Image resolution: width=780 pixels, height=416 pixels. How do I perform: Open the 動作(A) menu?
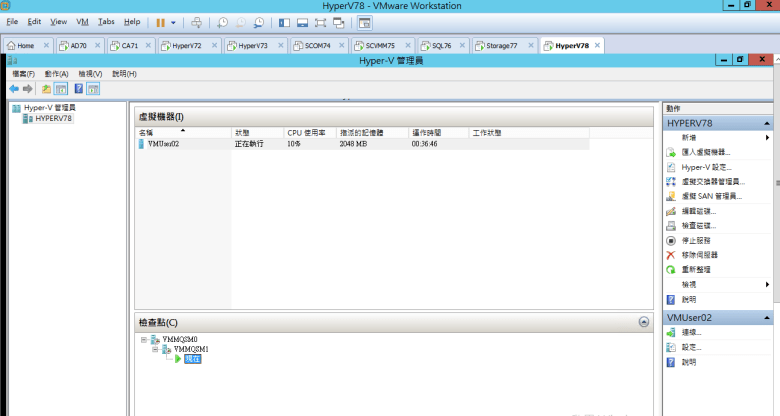pos(56,74)
